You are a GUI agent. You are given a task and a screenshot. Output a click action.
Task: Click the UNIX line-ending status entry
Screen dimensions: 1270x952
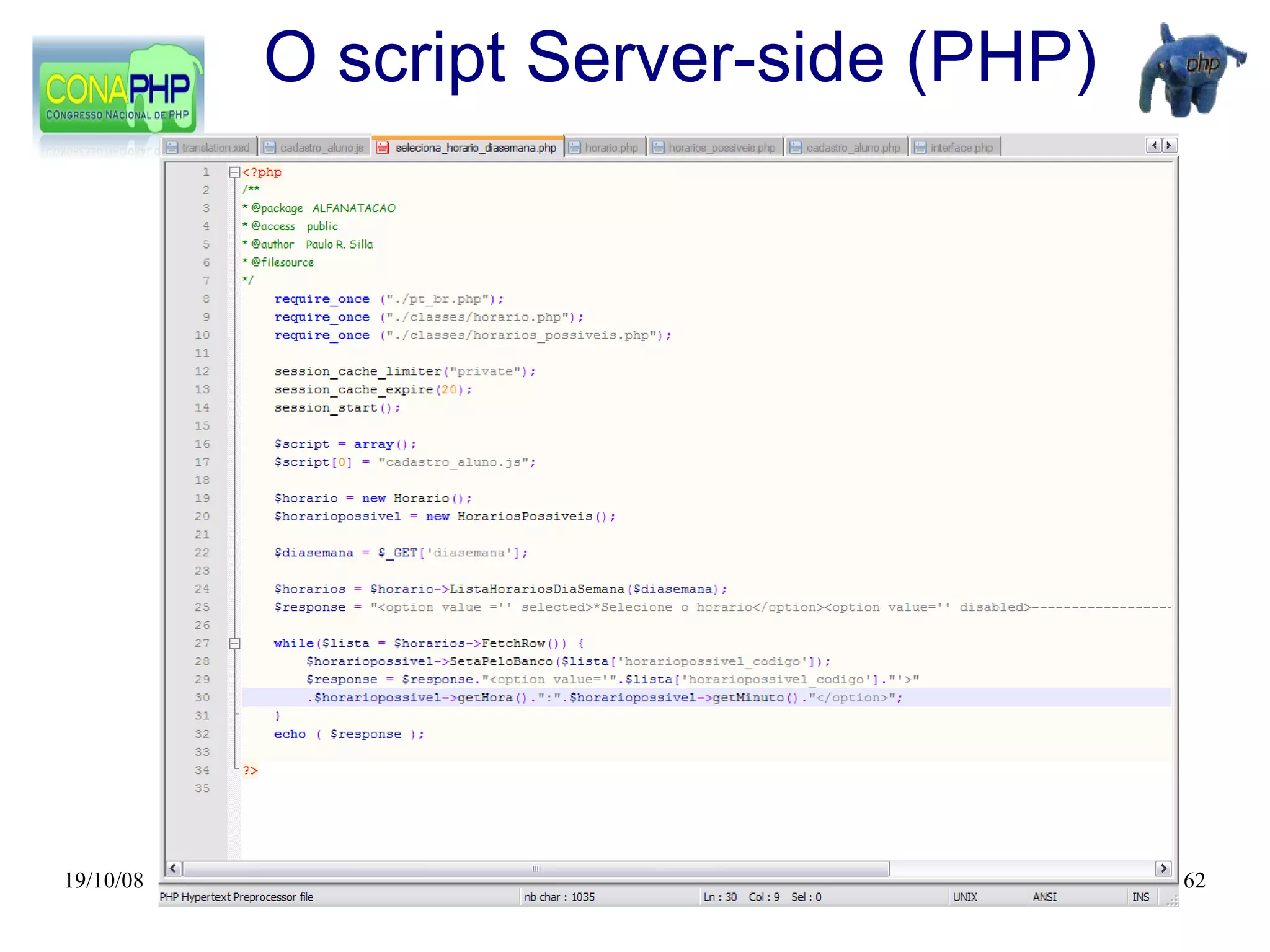pos(965,897)
